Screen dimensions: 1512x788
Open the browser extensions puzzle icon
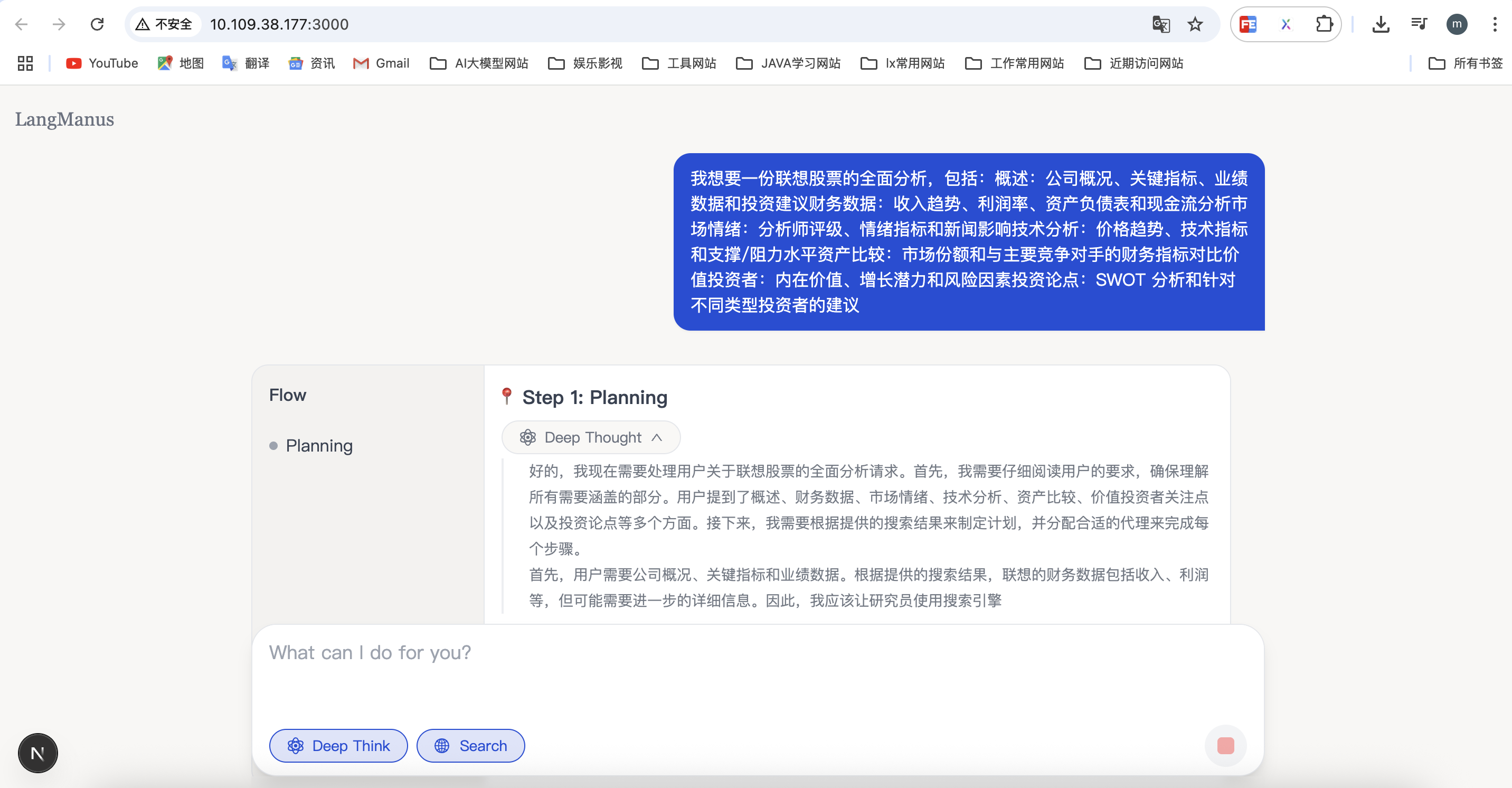(1324, 24)
